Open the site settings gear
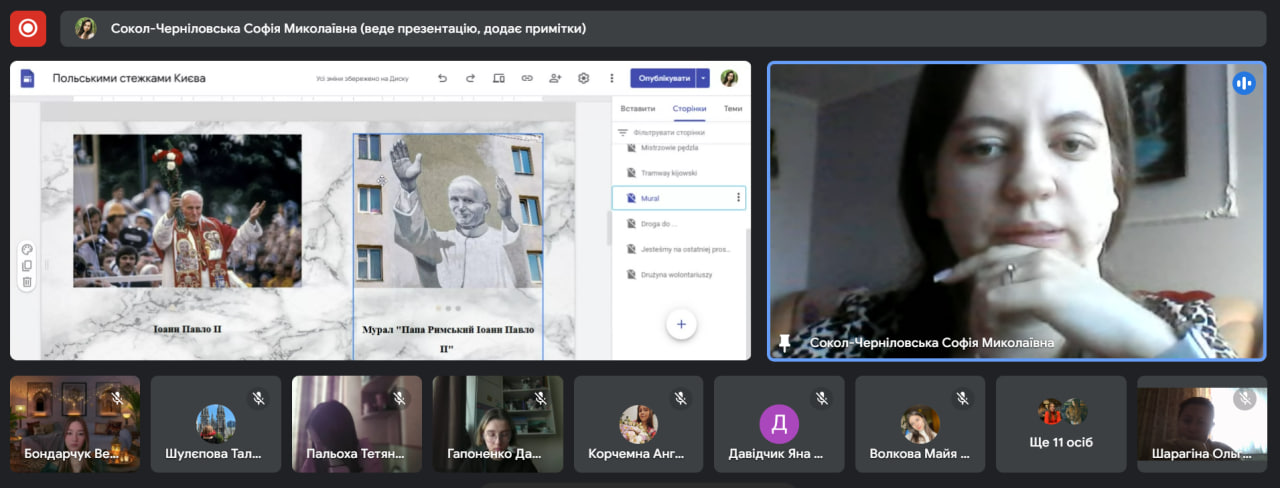1280x488 pixels. pyautogui.click(x=584, y=78)
